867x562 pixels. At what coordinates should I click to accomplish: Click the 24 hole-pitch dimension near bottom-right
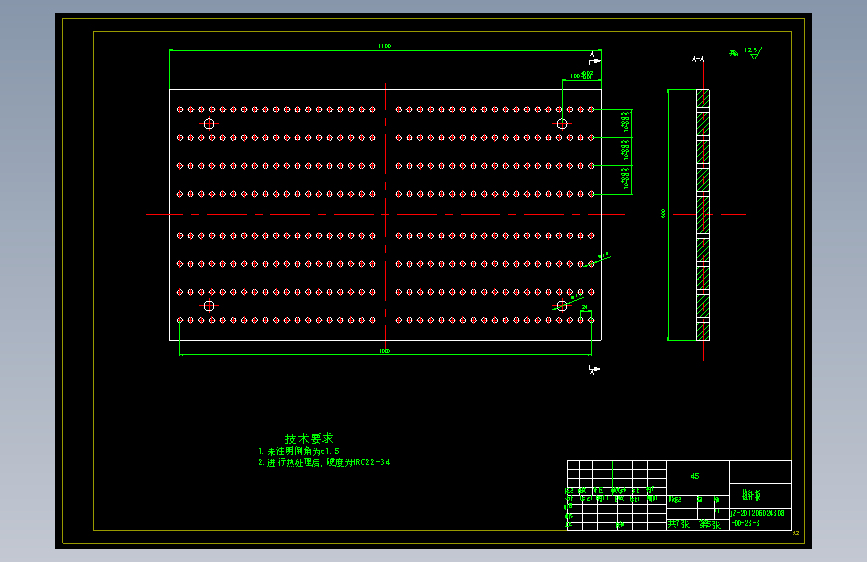tap(585, 308)
